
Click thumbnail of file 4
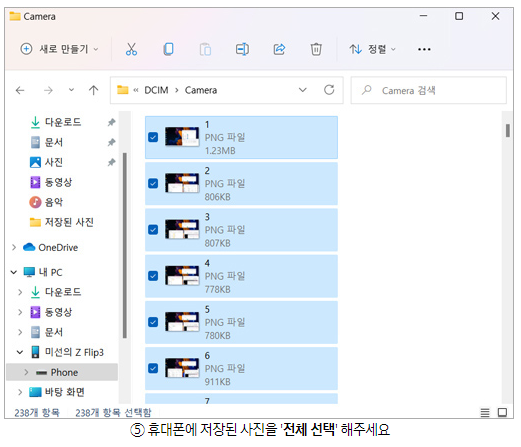point(182,276)
